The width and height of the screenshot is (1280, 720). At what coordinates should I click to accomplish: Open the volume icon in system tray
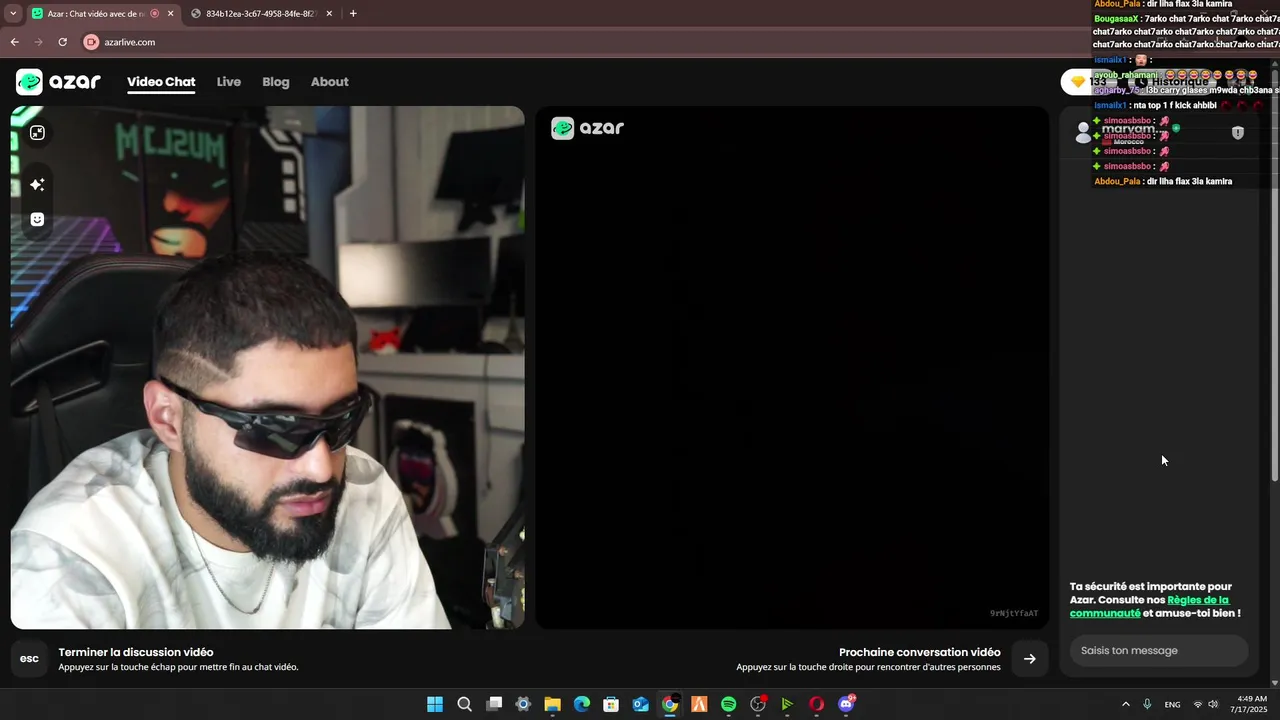click(x=1213, y=704)
